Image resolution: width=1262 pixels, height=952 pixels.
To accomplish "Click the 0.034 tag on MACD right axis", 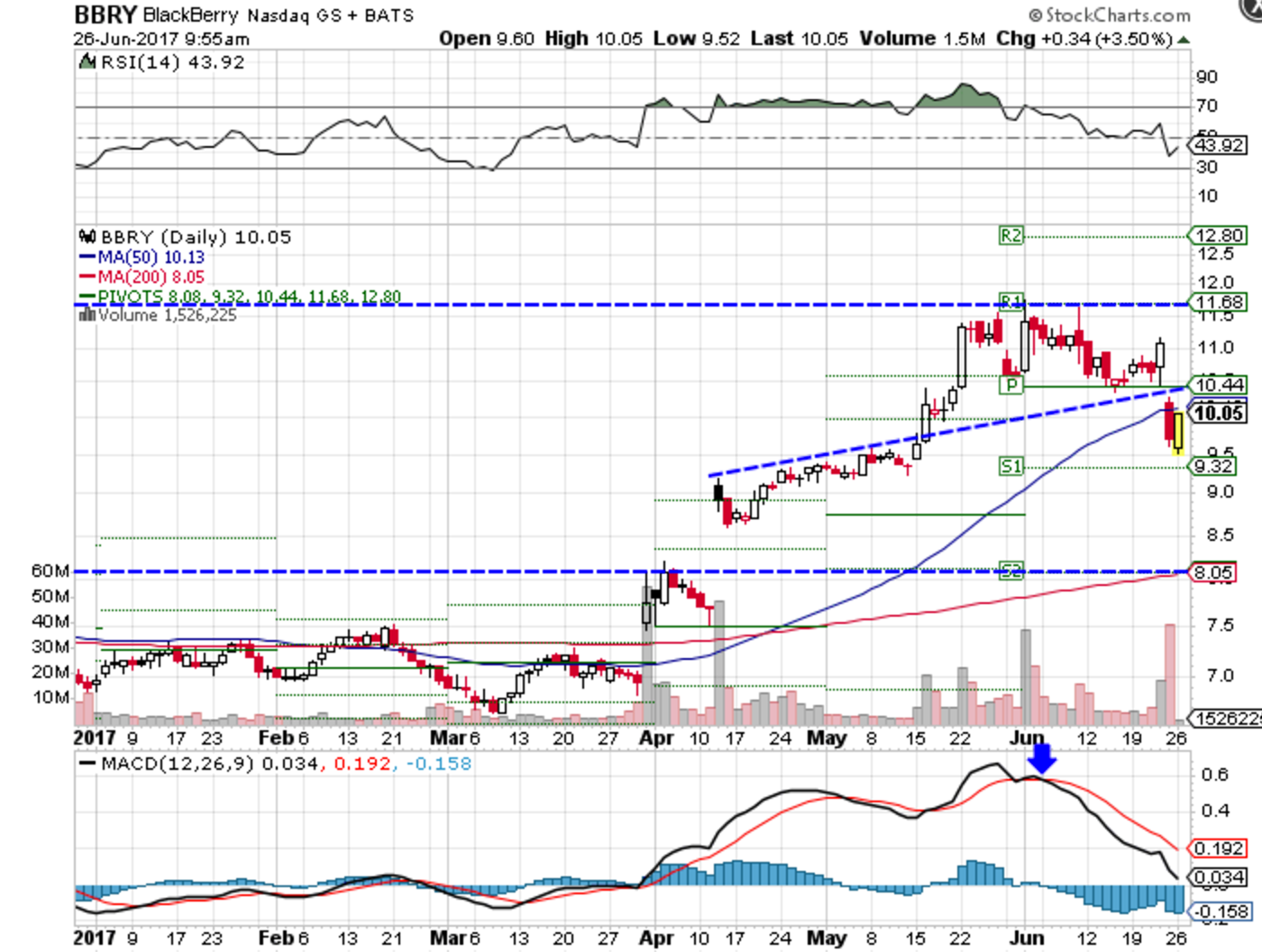I will tap(1218, 877).
